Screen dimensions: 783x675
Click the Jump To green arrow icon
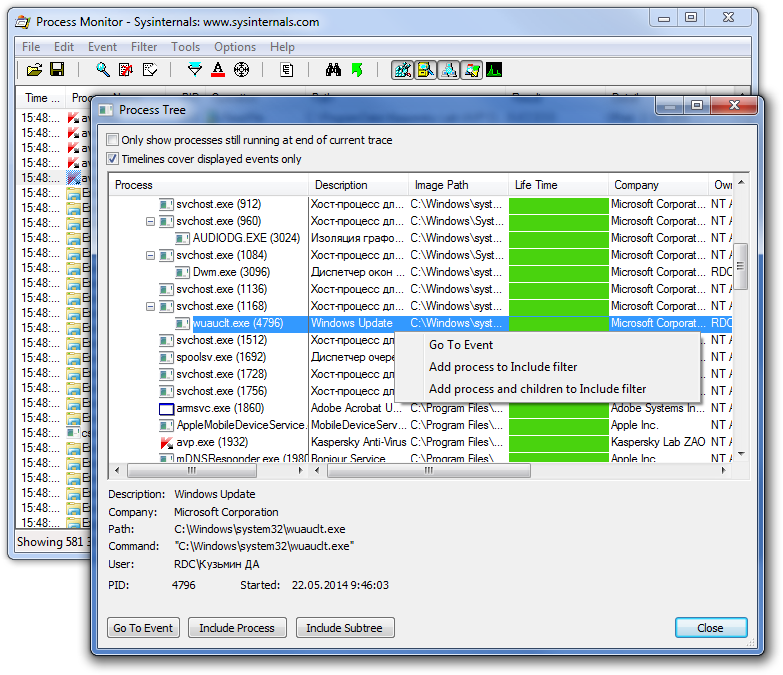(x=357, y=70)
